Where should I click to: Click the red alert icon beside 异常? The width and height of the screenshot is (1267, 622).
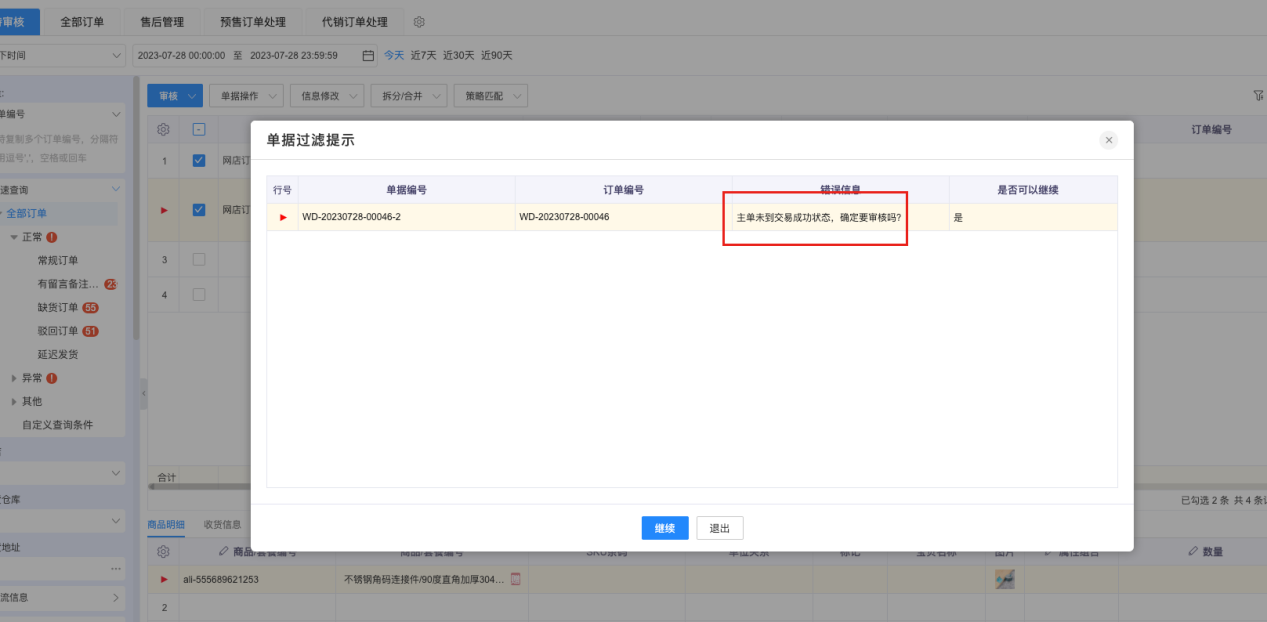pos(52,378)
